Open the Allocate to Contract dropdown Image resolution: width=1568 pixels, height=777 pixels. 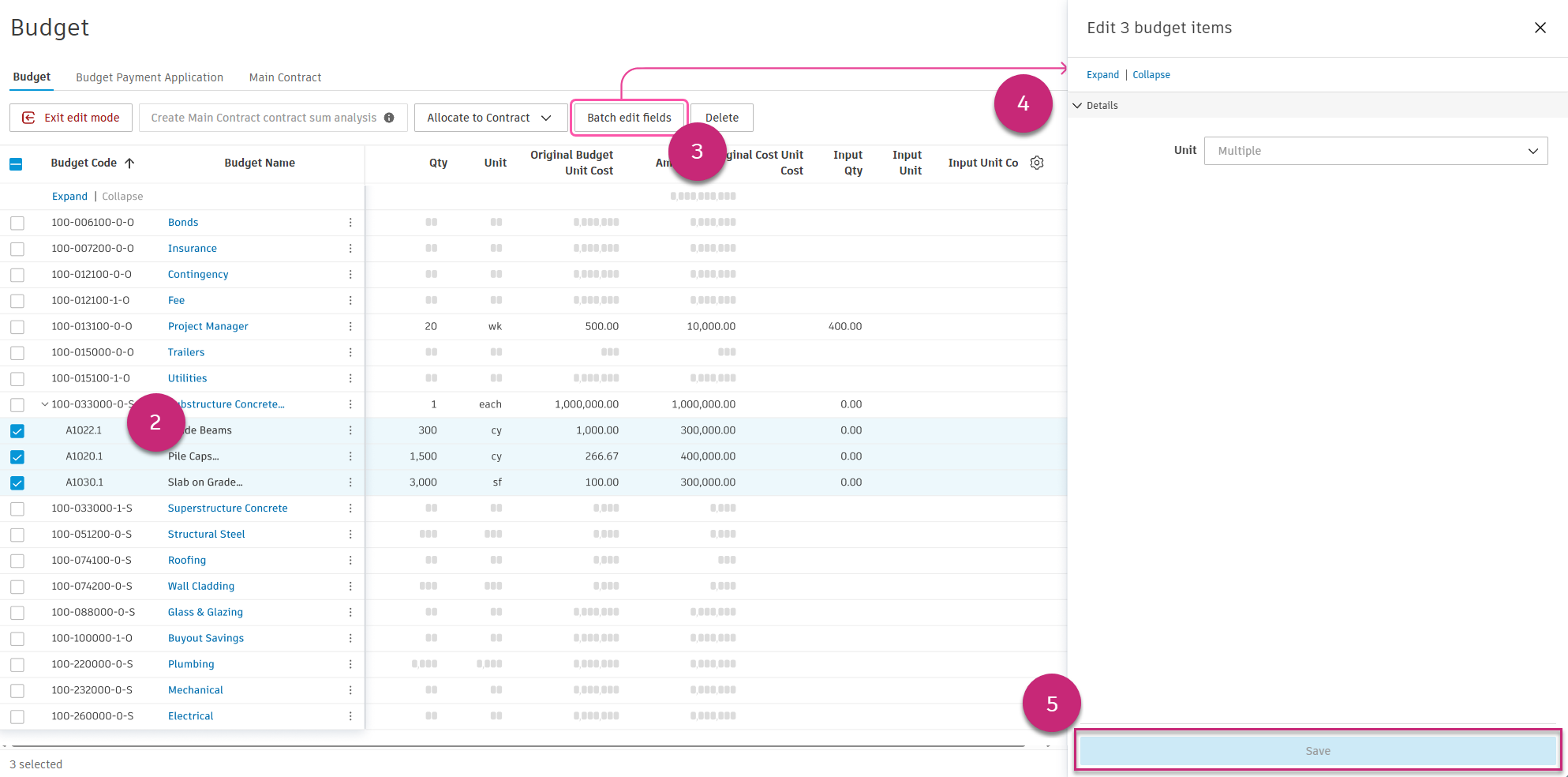[489, 118]
